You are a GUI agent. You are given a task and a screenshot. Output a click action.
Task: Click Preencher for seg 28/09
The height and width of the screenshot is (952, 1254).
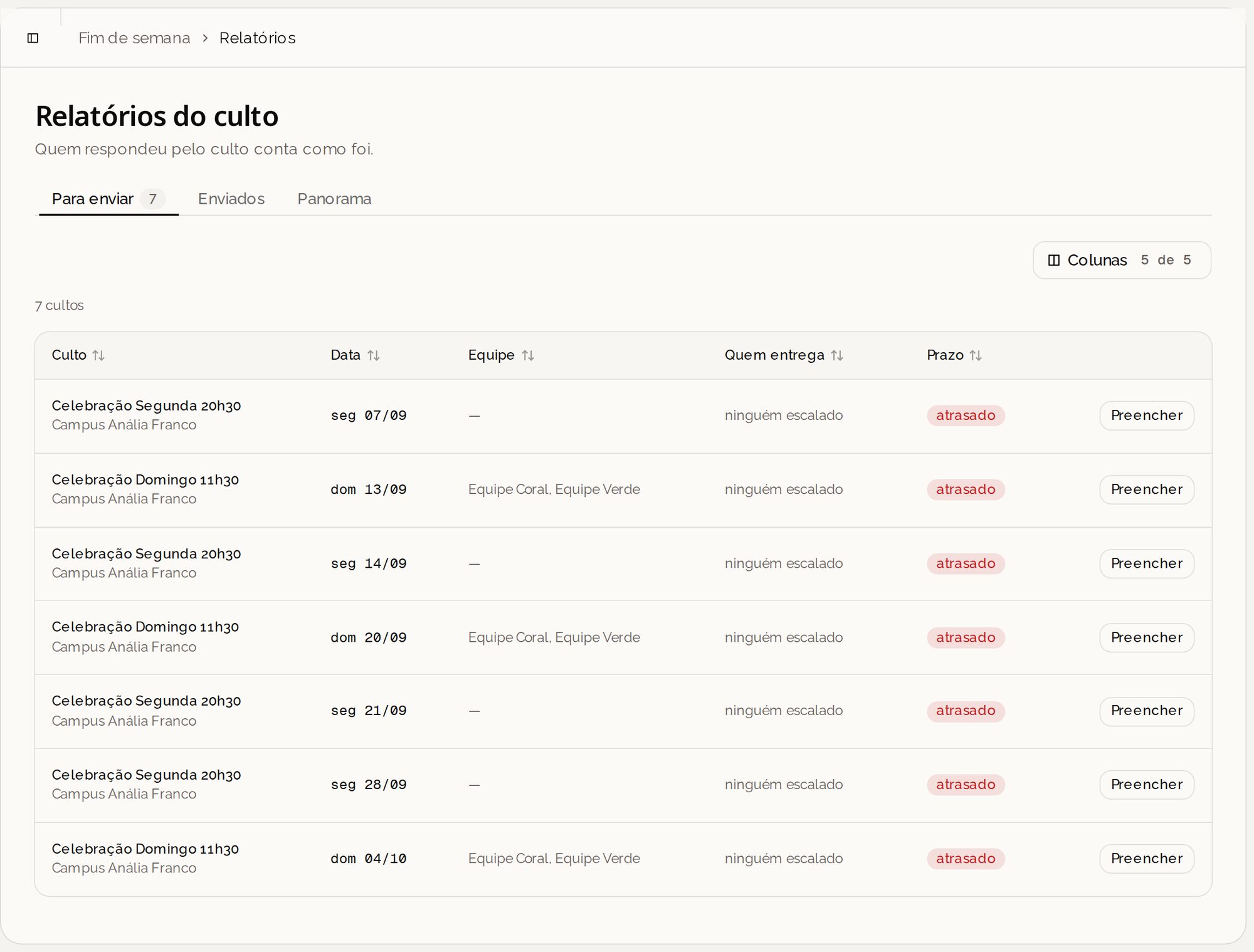click(x=1147, y=785)
